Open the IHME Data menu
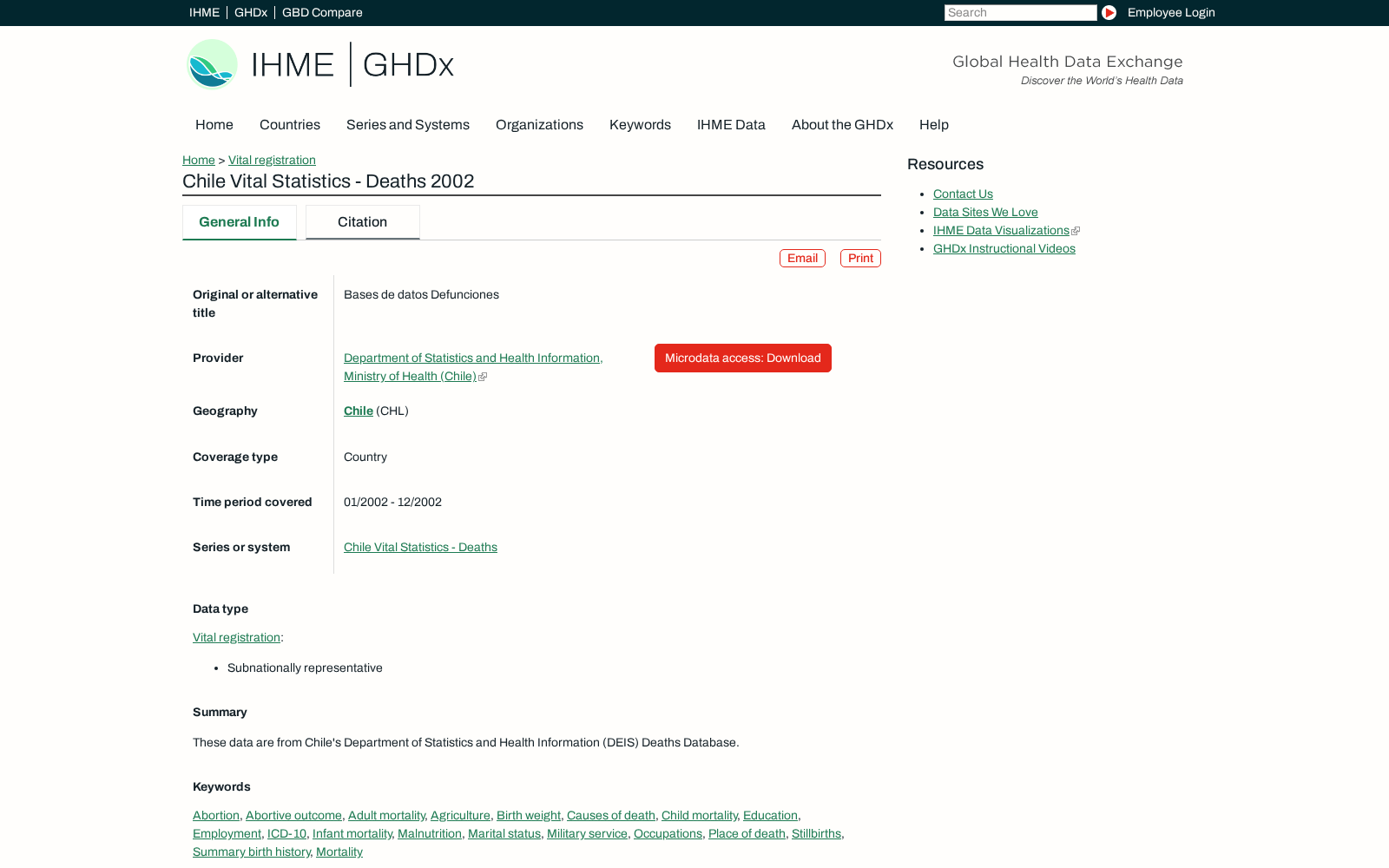Screen dimensions: 1389x868 click(731, 125)
